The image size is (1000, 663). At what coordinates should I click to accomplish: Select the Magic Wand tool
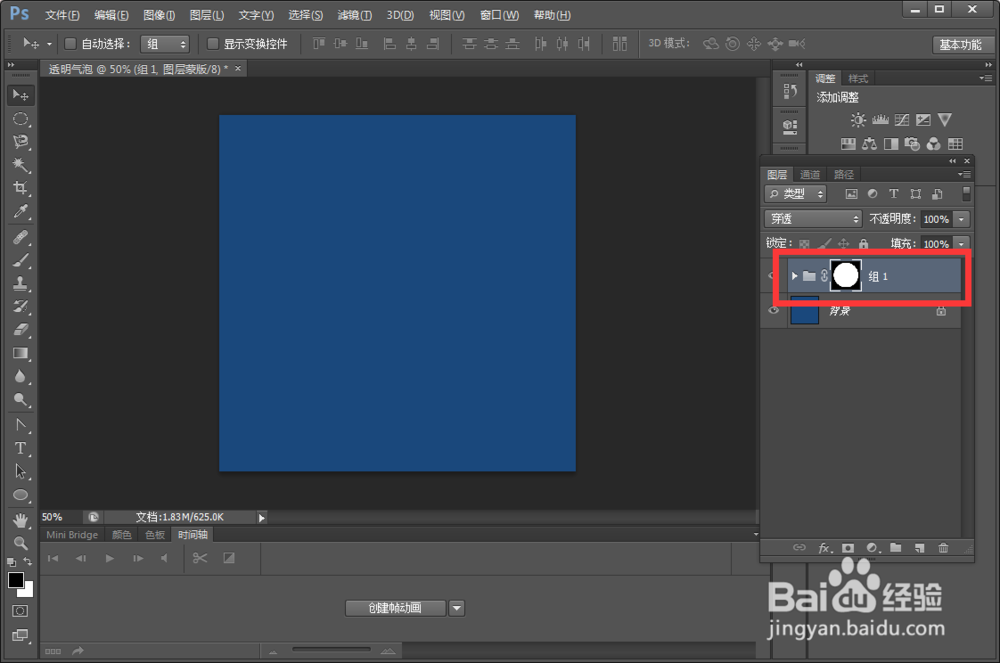coord(20,165)
